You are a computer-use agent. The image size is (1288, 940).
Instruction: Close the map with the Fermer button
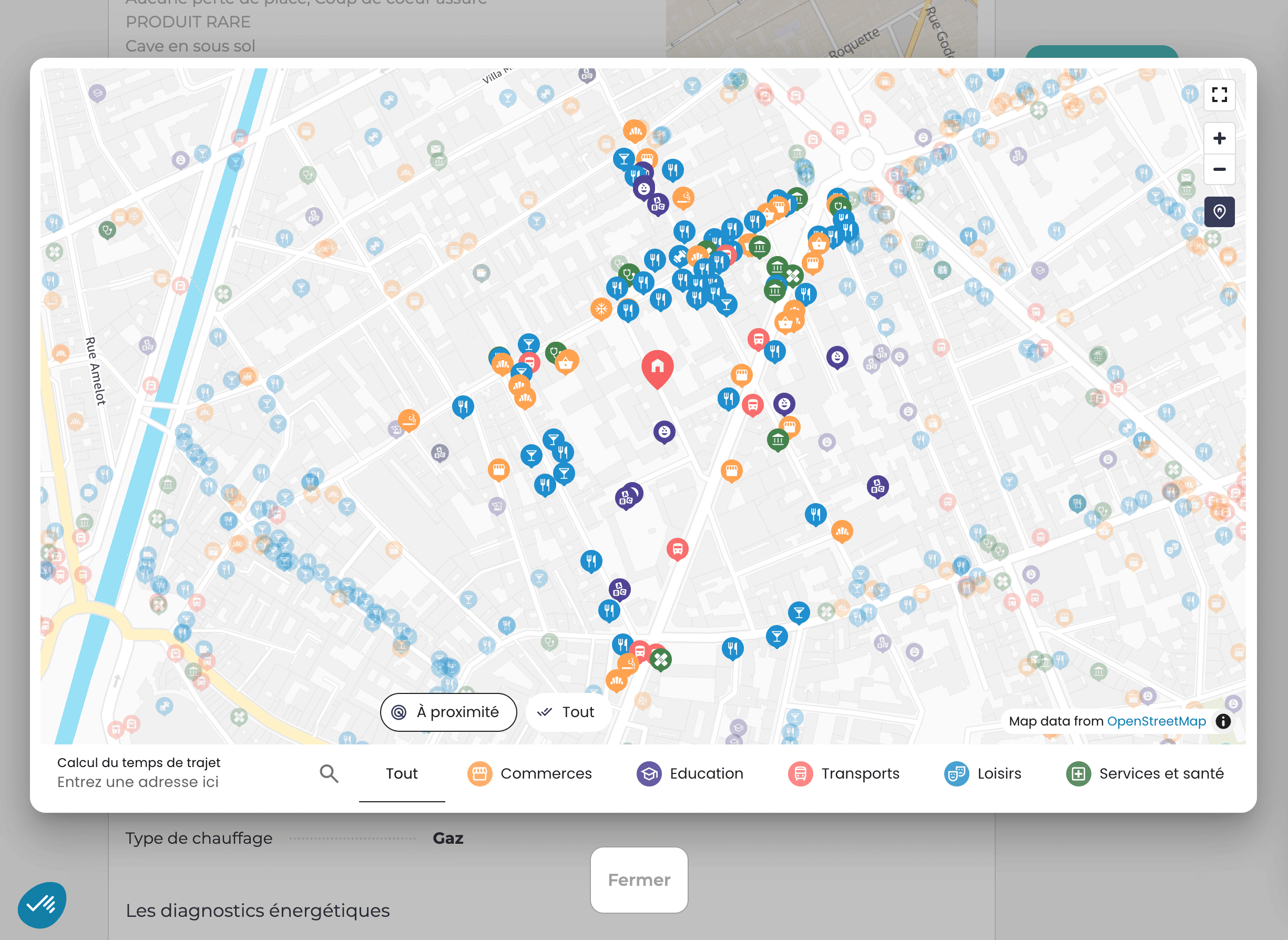(639, 880)
